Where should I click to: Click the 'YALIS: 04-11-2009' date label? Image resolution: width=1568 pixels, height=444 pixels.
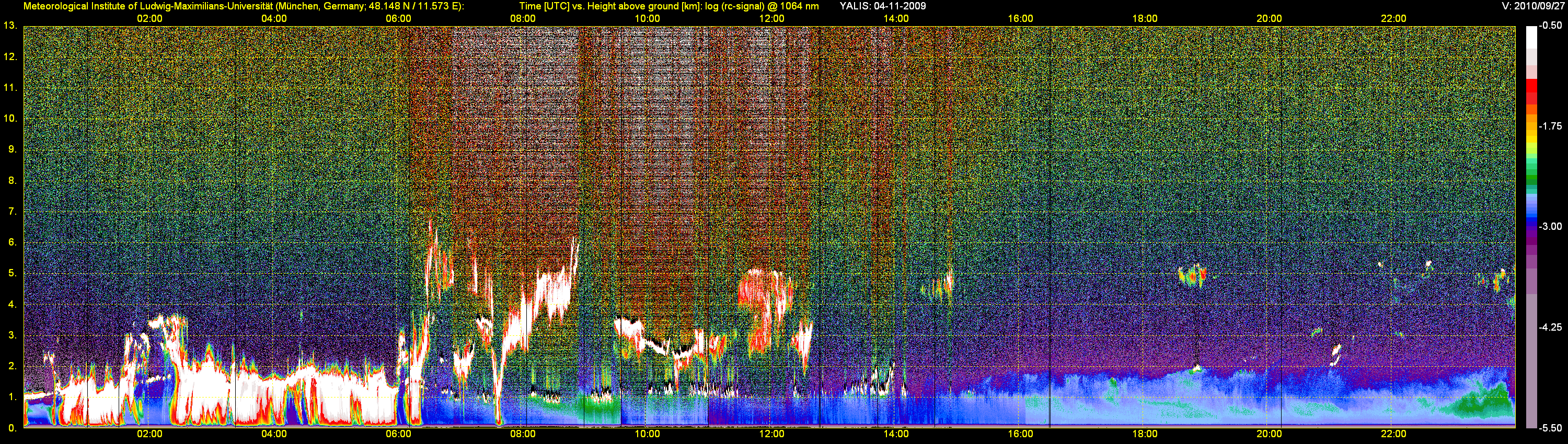883,6
